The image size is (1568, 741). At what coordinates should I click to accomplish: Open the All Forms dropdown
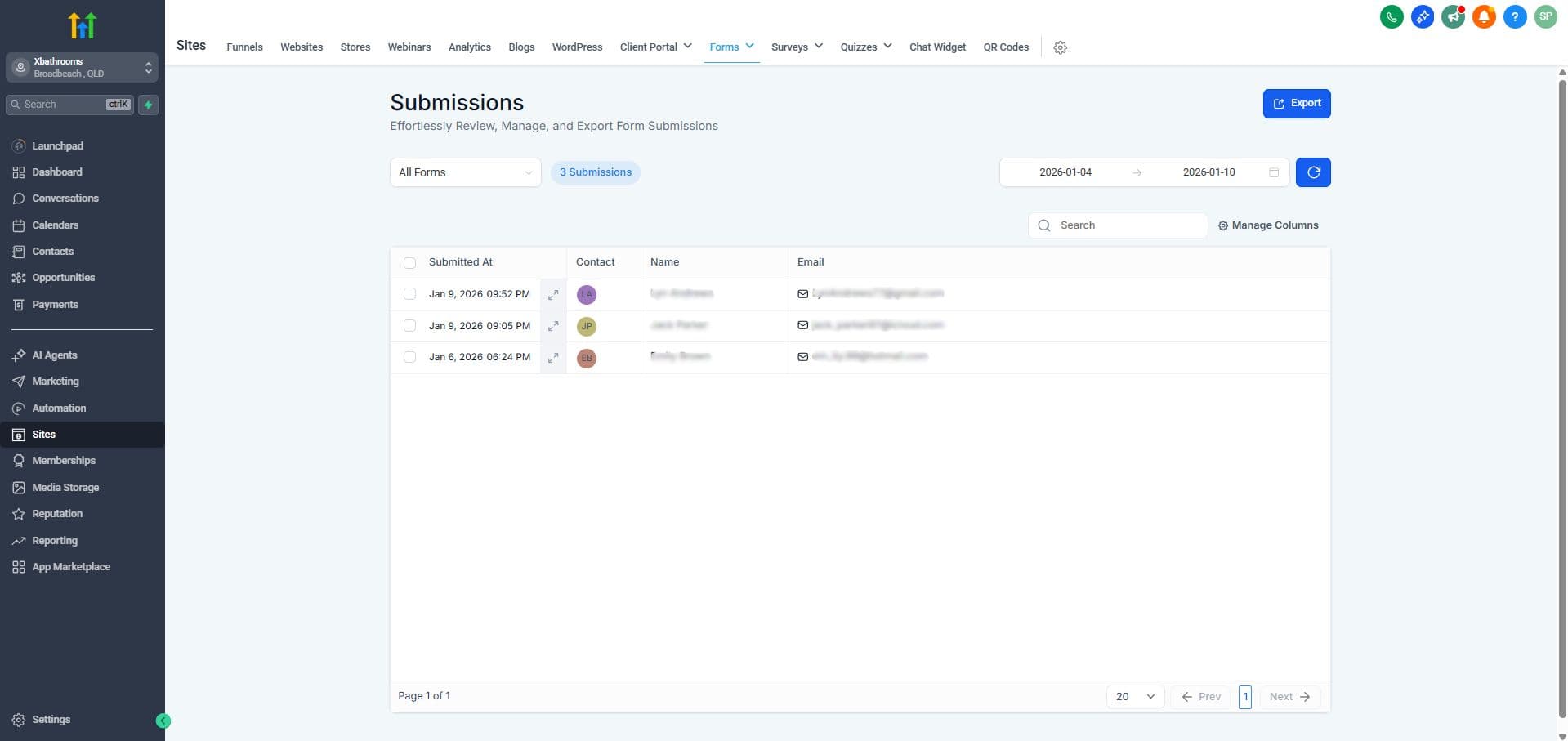coord(464,172)
